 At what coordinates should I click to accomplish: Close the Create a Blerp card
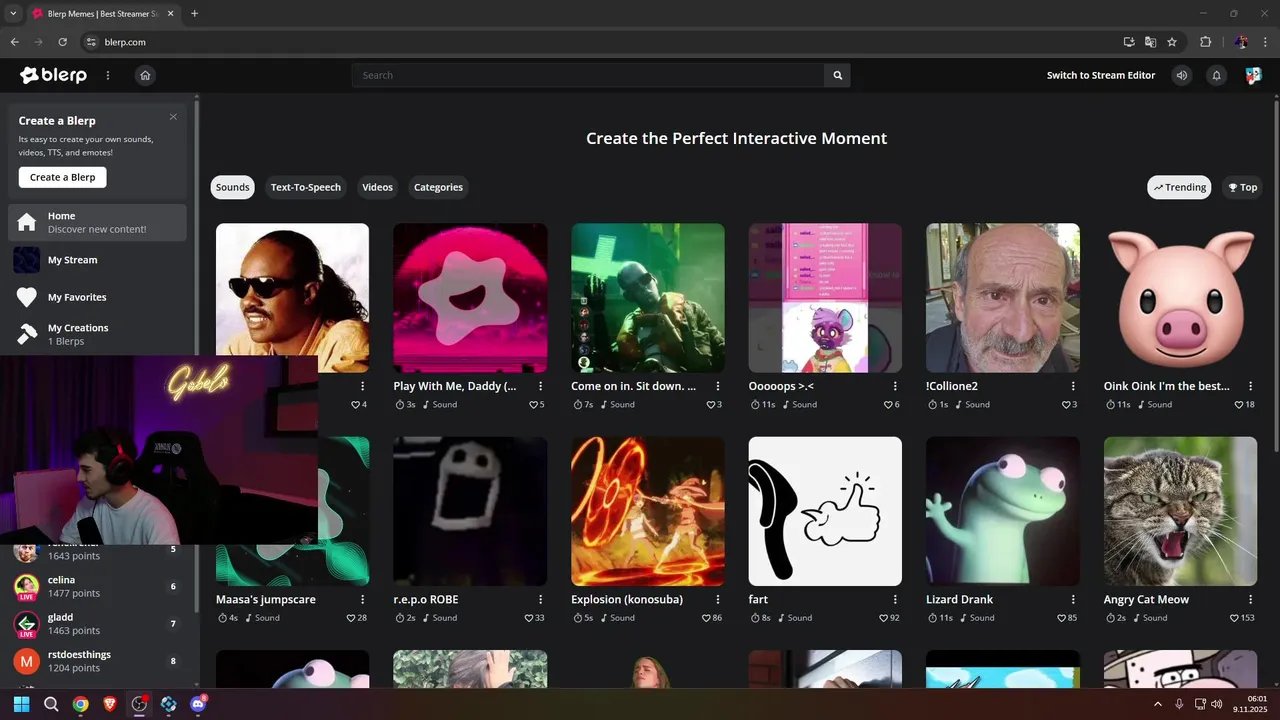tap(173, 117)
